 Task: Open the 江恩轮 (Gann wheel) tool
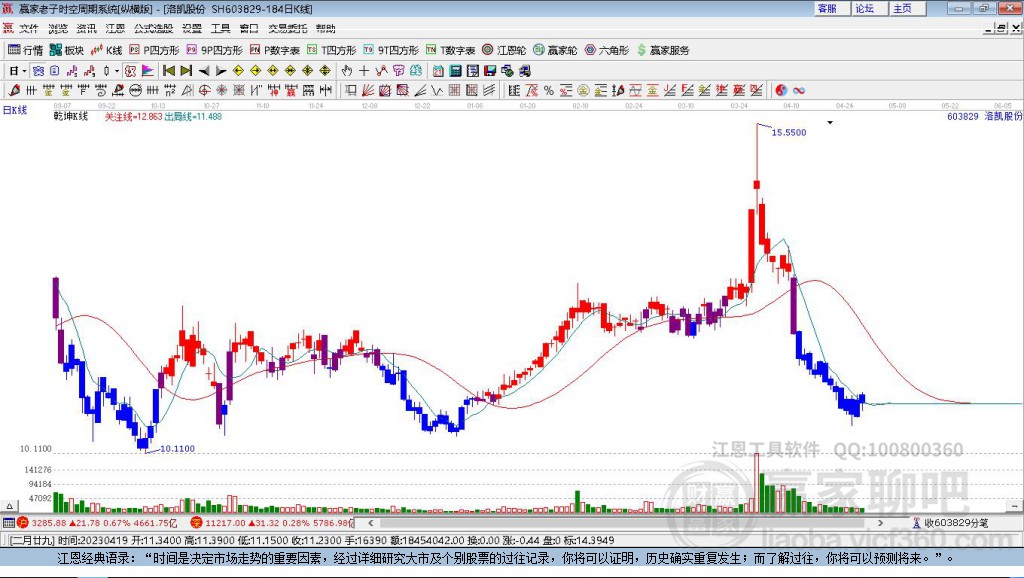coord(504,50)
